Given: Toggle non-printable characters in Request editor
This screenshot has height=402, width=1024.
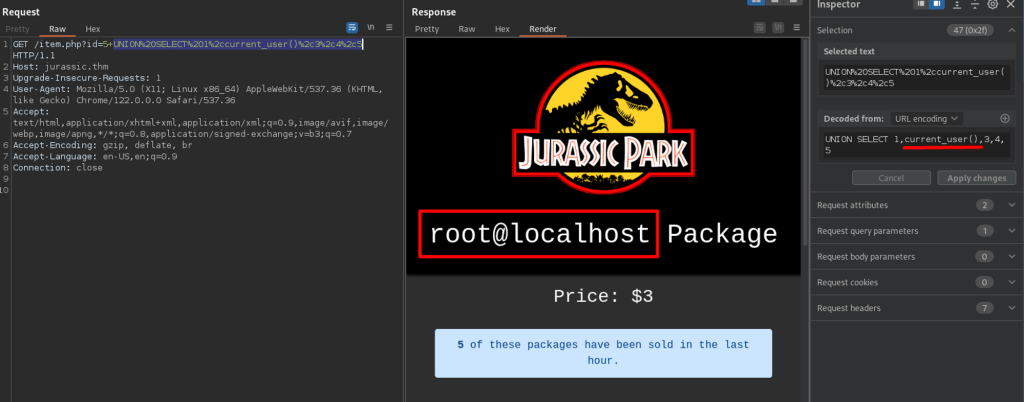Looking at the screenshot, I should point(372,28).
